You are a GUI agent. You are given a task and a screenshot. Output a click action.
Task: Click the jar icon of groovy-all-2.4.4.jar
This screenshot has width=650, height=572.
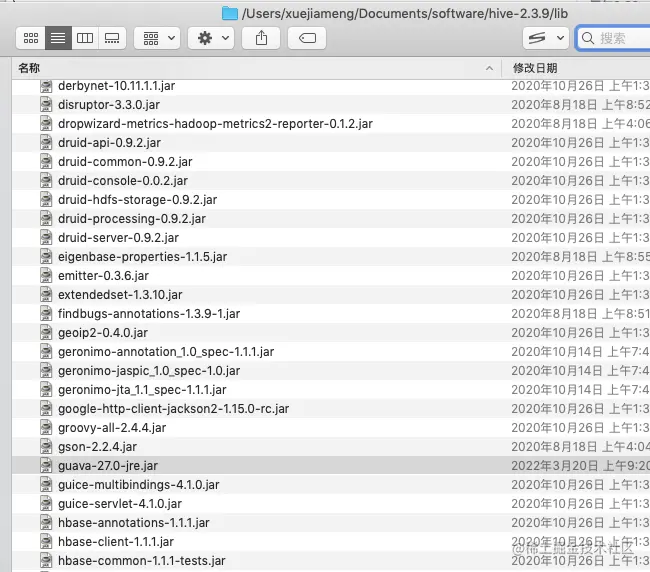coord(46,428)
